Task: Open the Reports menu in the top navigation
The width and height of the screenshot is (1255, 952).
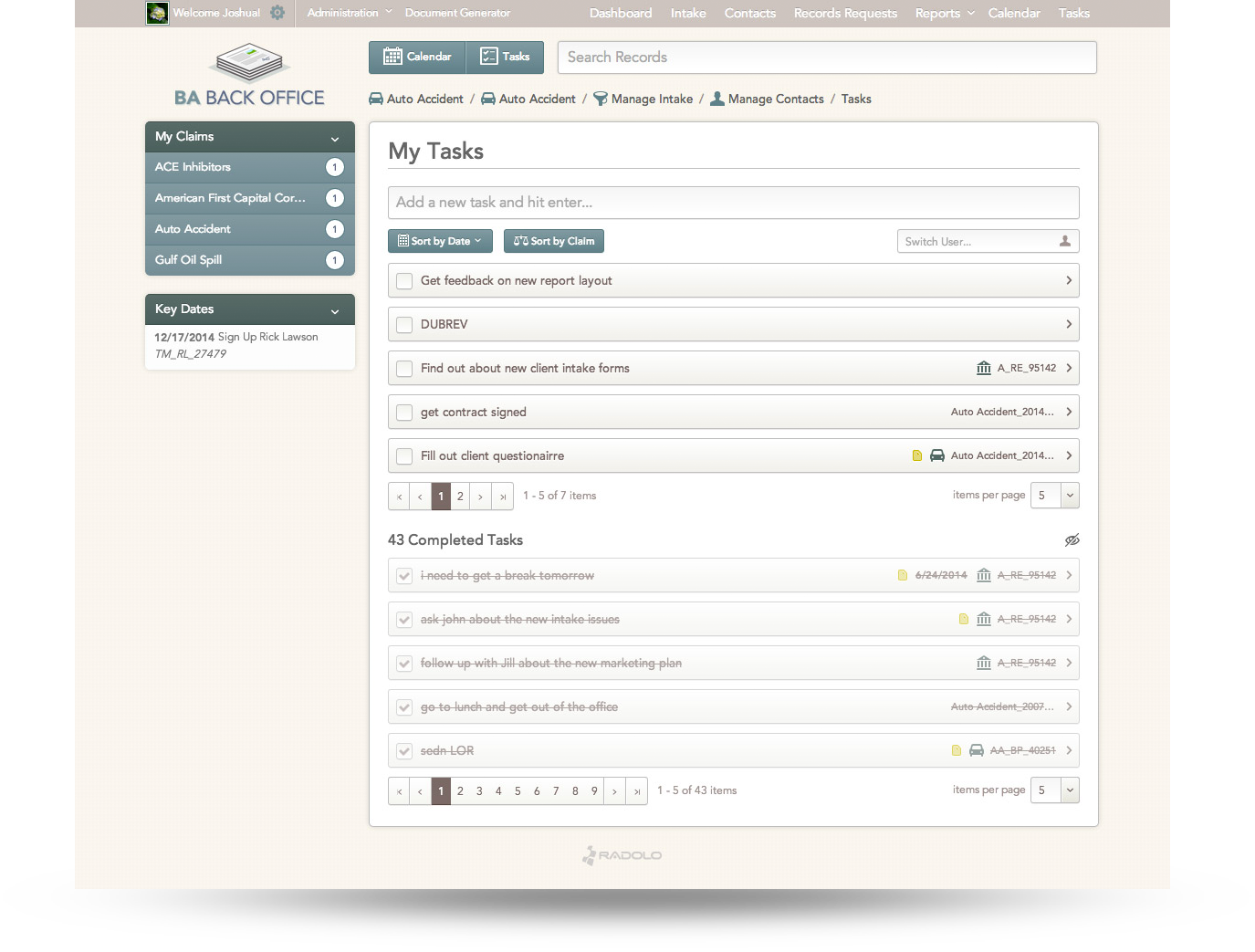Action: click(944, 13)
